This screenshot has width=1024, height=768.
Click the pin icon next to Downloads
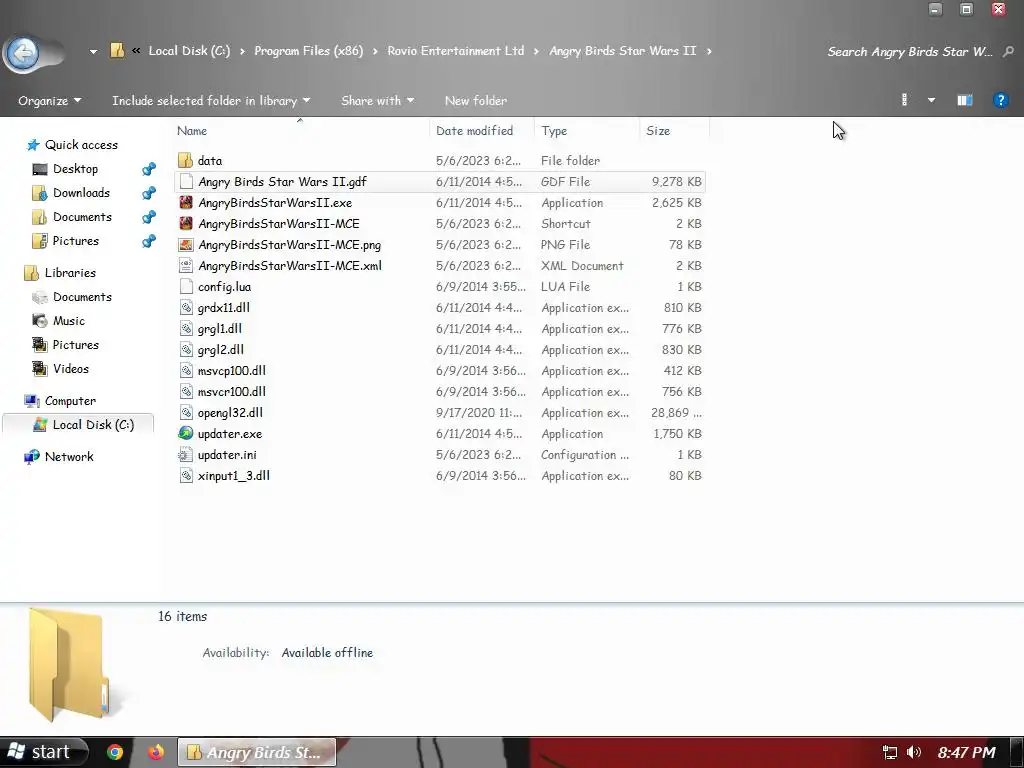149,193
